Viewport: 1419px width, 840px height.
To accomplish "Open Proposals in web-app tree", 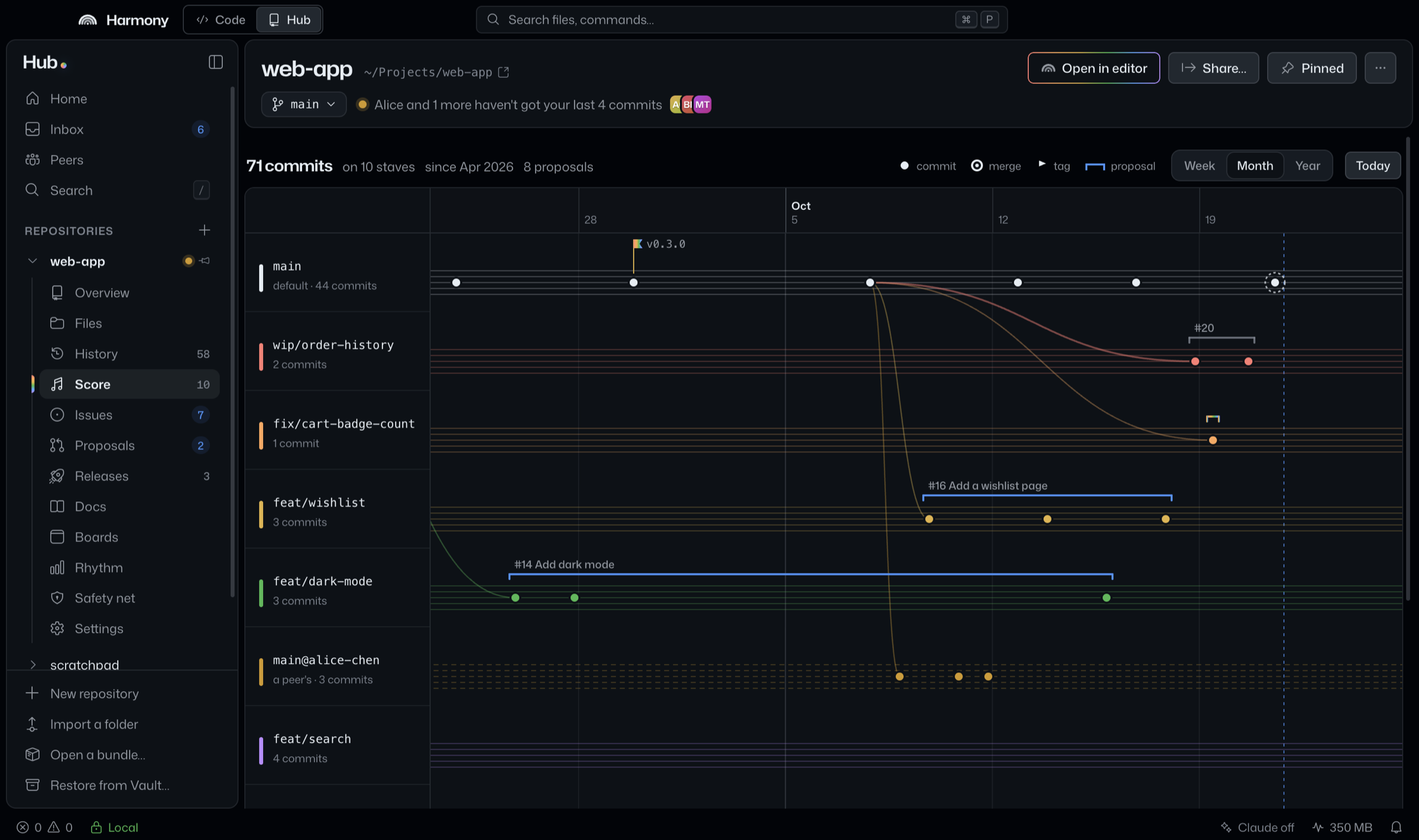I will click(x=129, y=445).
